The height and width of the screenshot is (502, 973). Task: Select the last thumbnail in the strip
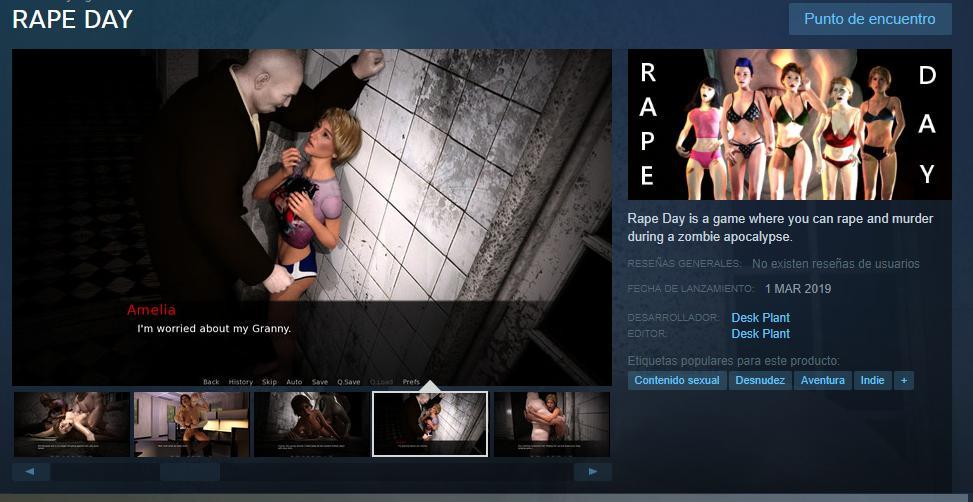pos(552,424)
